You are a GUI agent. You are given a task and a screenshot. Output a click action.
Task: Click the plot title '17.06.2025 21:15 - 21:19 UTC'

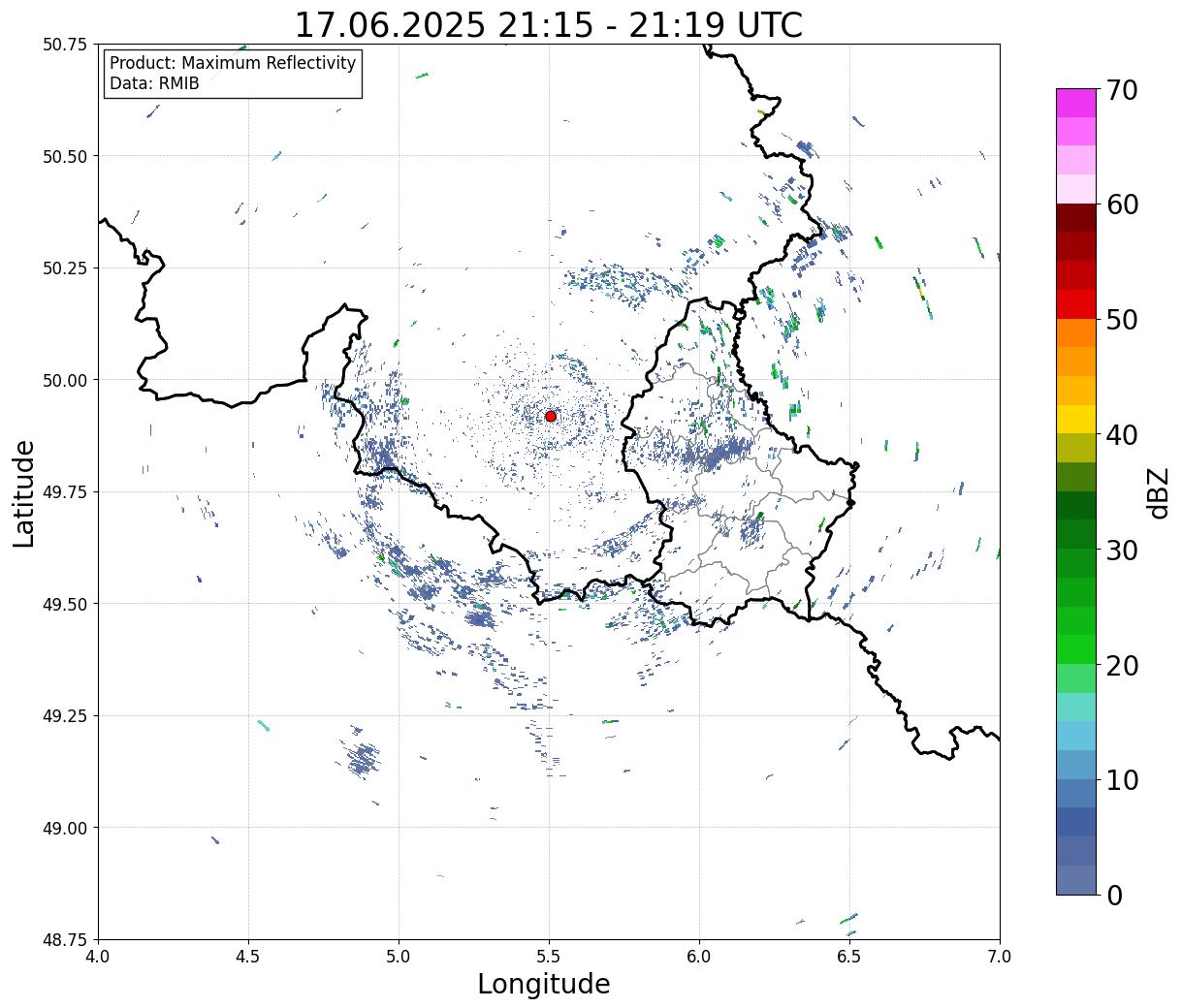[x=549, y=25]
